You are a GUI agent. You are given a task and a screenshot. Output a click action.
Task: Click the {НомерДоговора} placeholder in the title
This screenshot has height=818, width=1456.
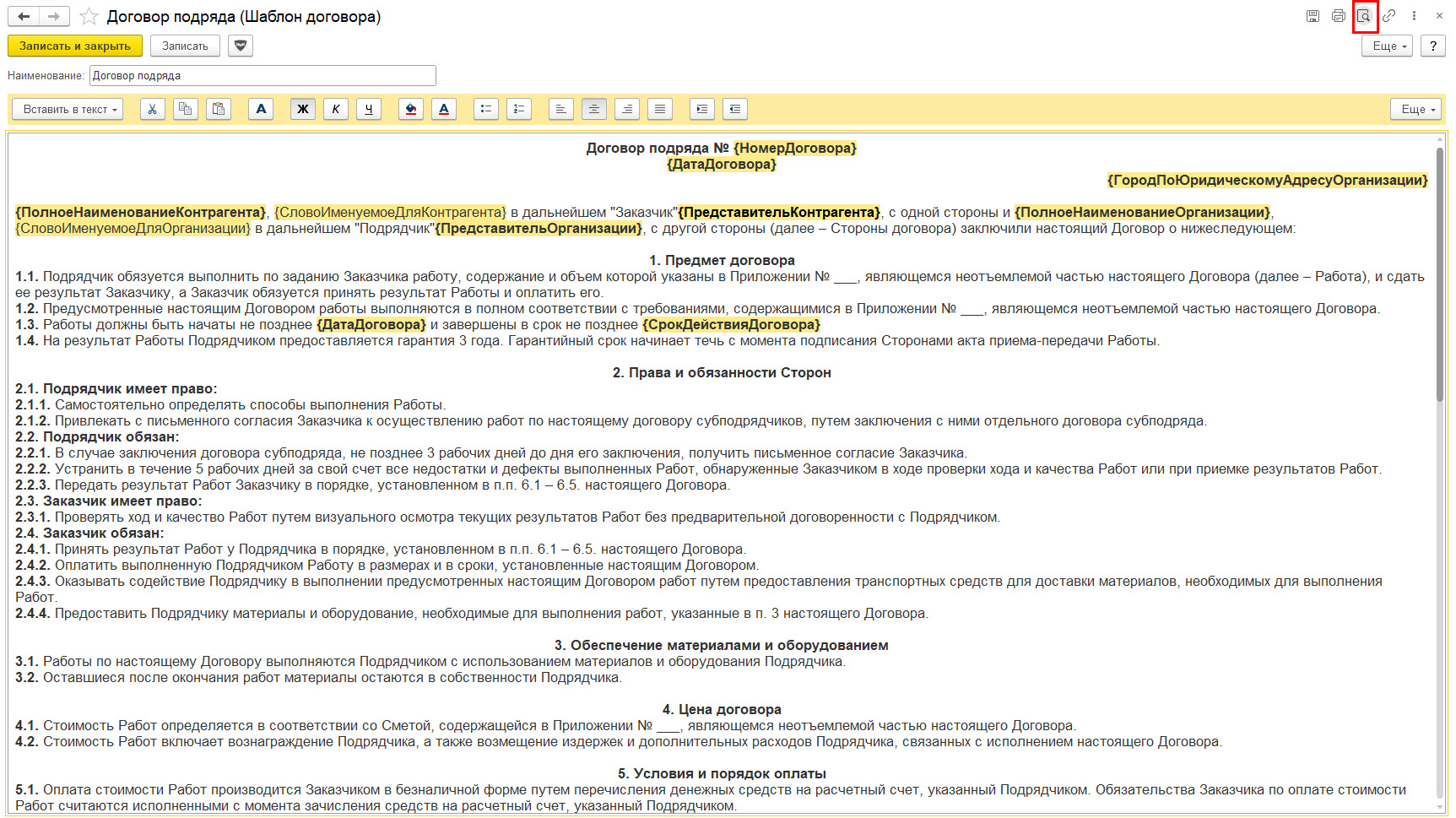click(795, 148)
